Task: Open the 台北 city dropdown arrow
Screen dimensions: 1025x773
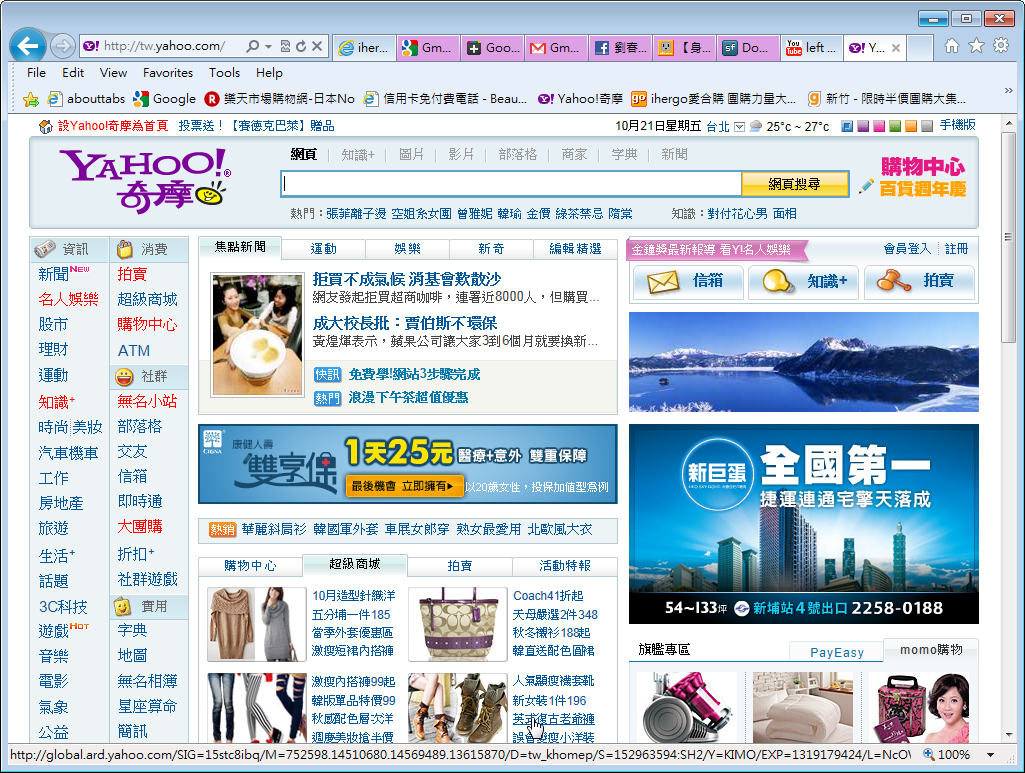Action: tap(739, 127)
